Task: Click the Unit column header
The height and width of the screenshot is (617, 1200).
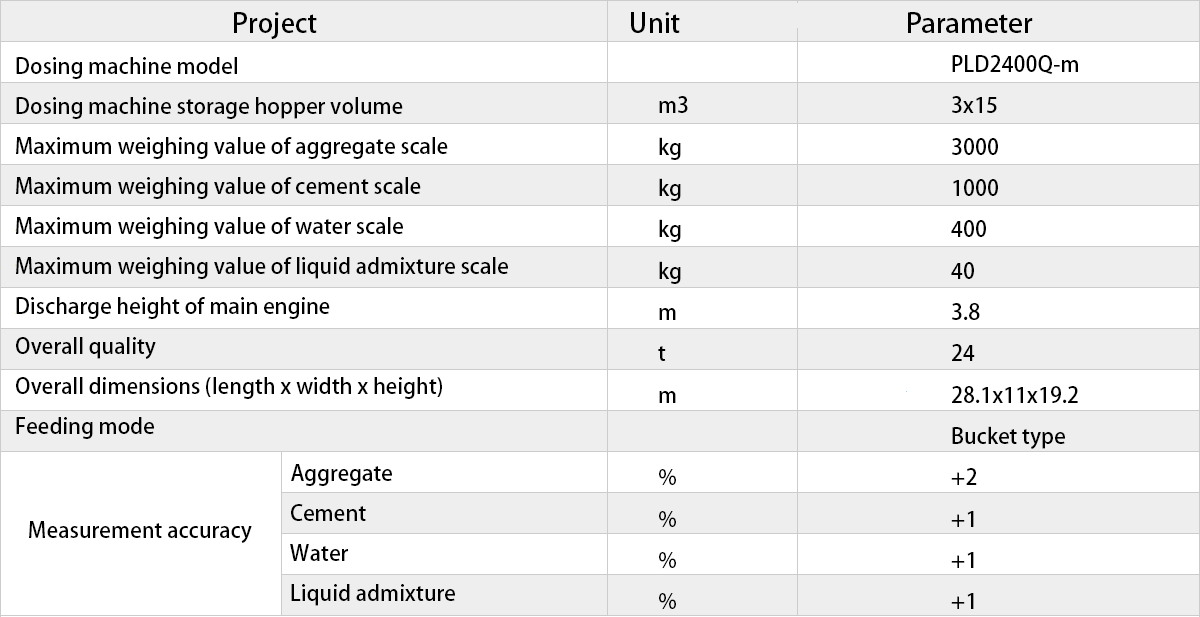Action: (654, 23)
